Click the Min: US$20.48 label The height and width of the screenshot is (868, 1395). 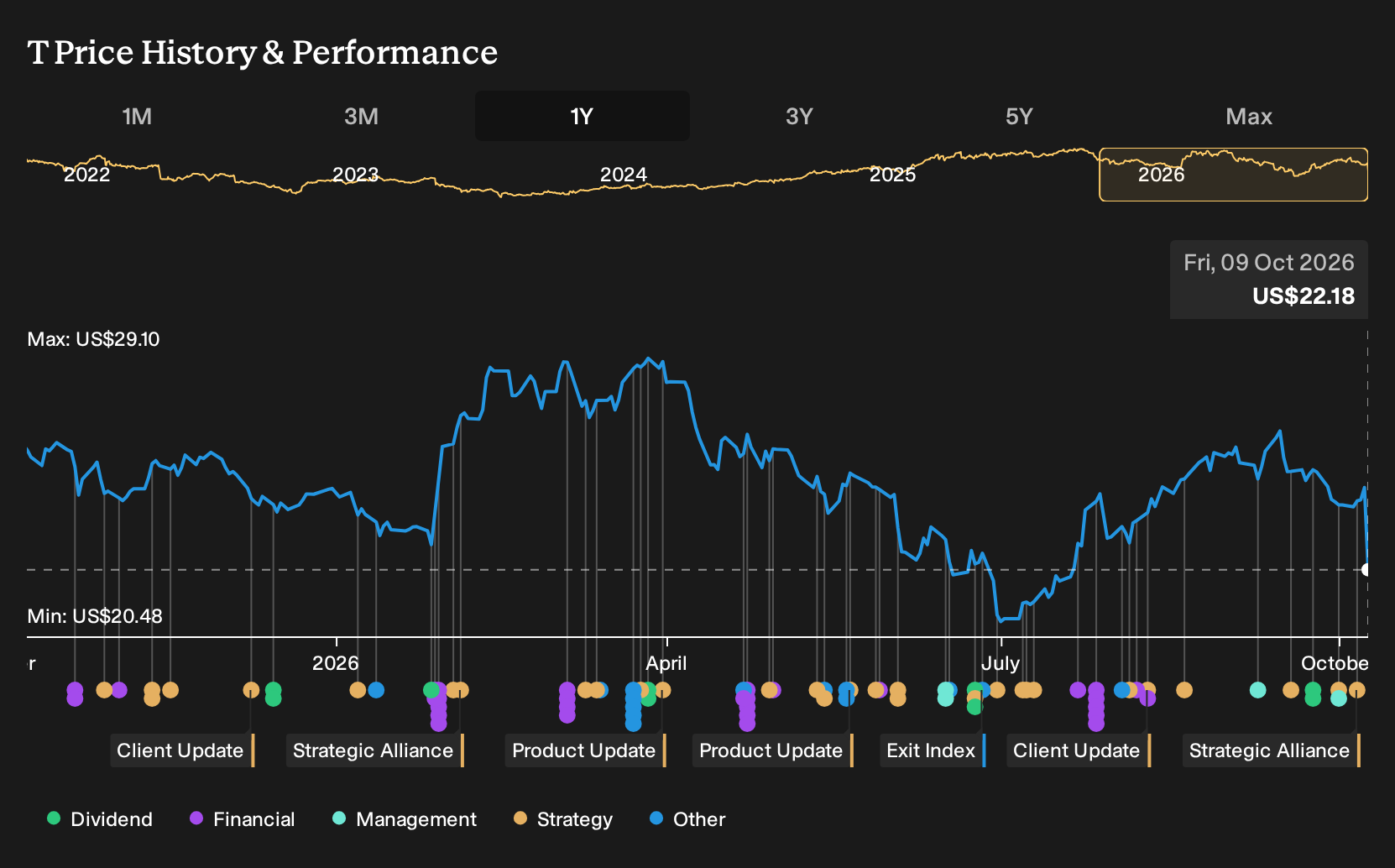click(95, 616)
